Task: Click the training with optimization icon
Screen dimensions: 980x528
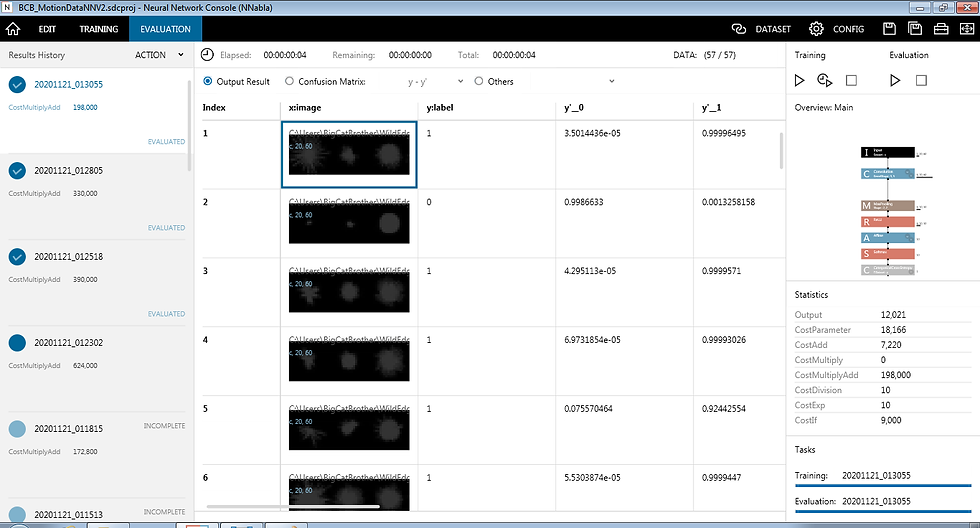Action: (824, 80)
